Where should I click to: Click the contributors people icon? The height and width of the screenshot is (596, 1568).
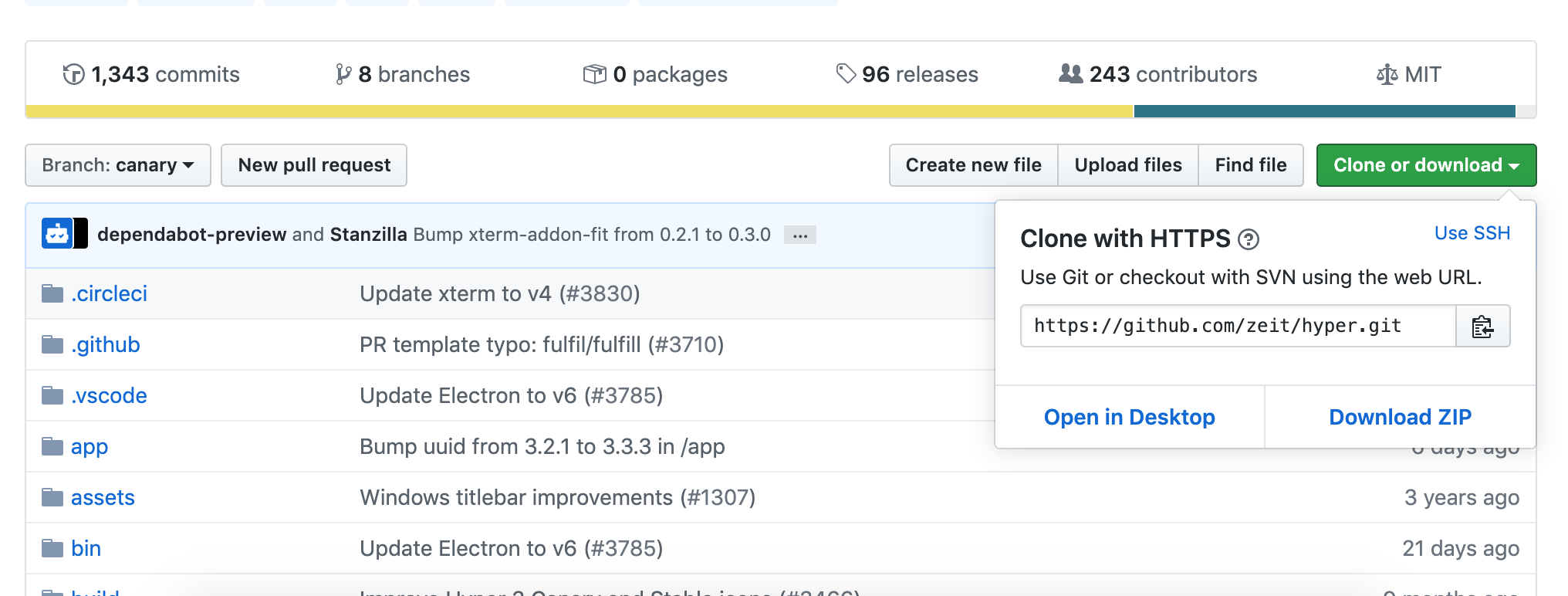pyautogui.click(x=1071, y=73)
